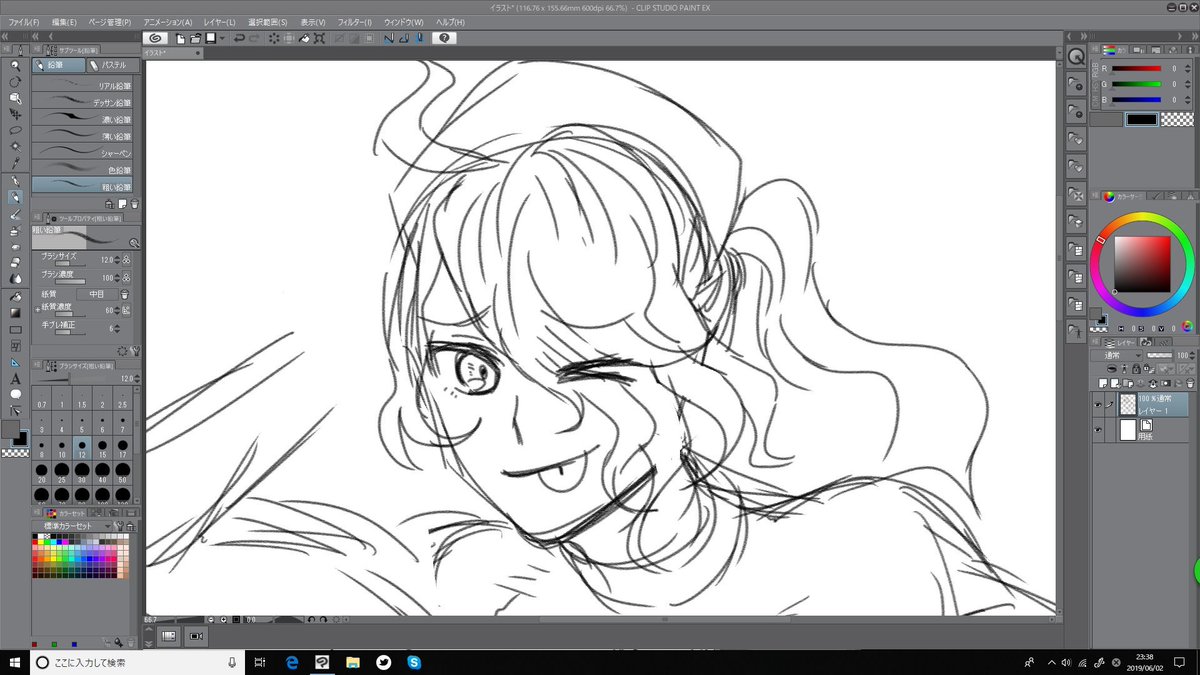The width and height of the screenshot is (1200, 675).
Task: Open Quick Access panel icon
Action: tap(1076, 57)
